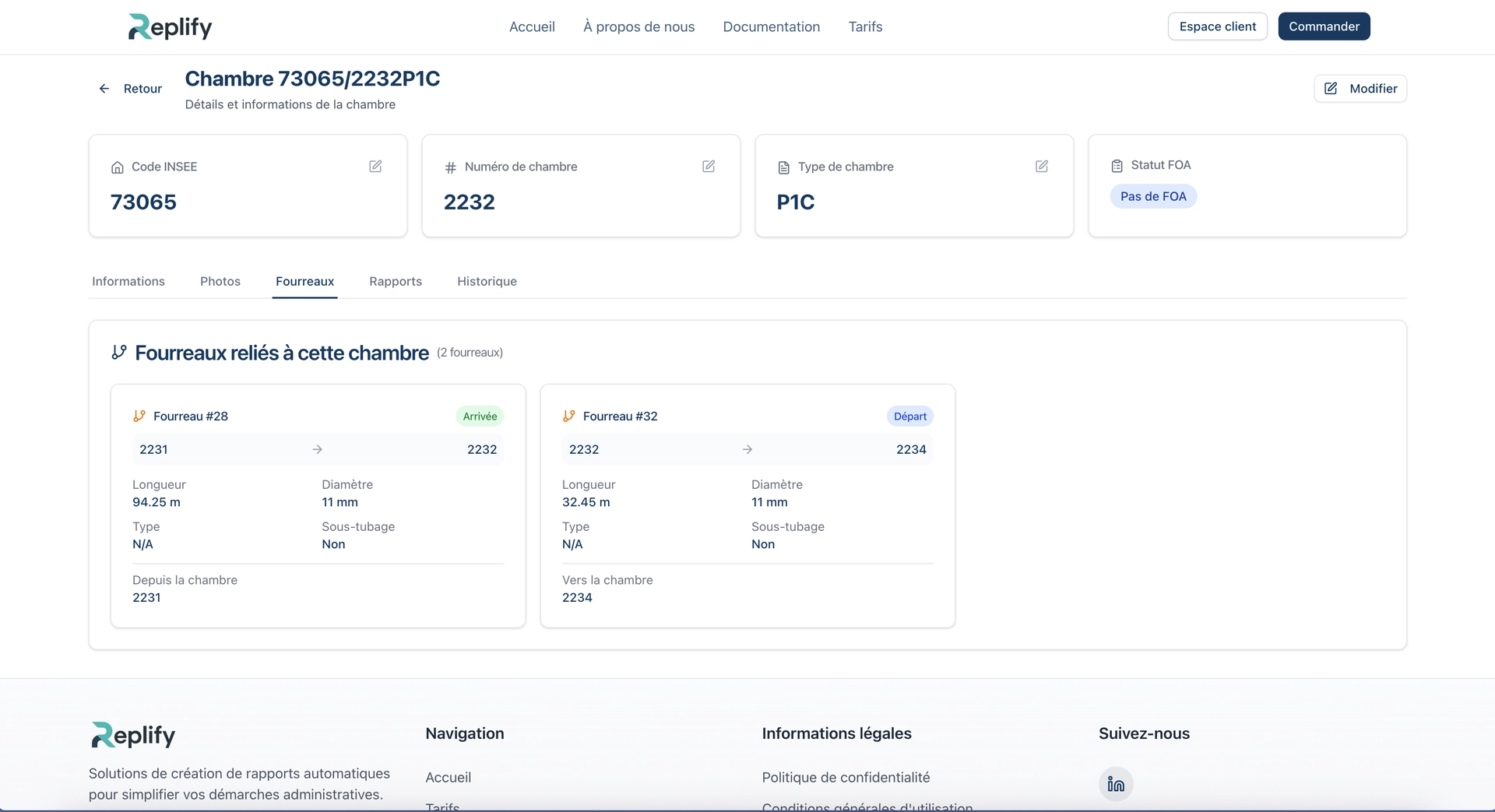View the Historique tab
This screenshot has height=812, width=1495.
tap(487, 281)
